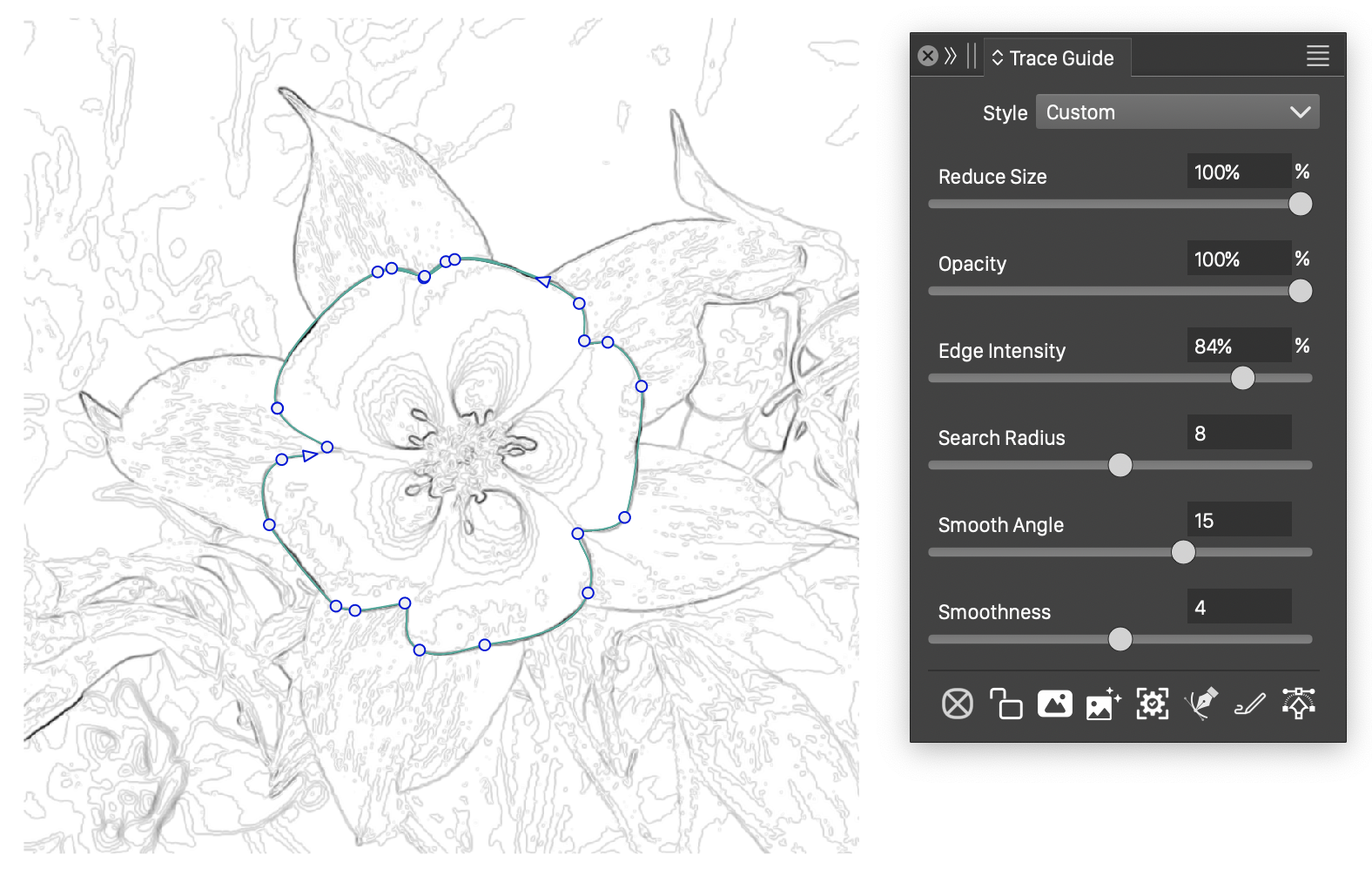Open the Style dropdown showing Custom

(x=1177, y=112)
